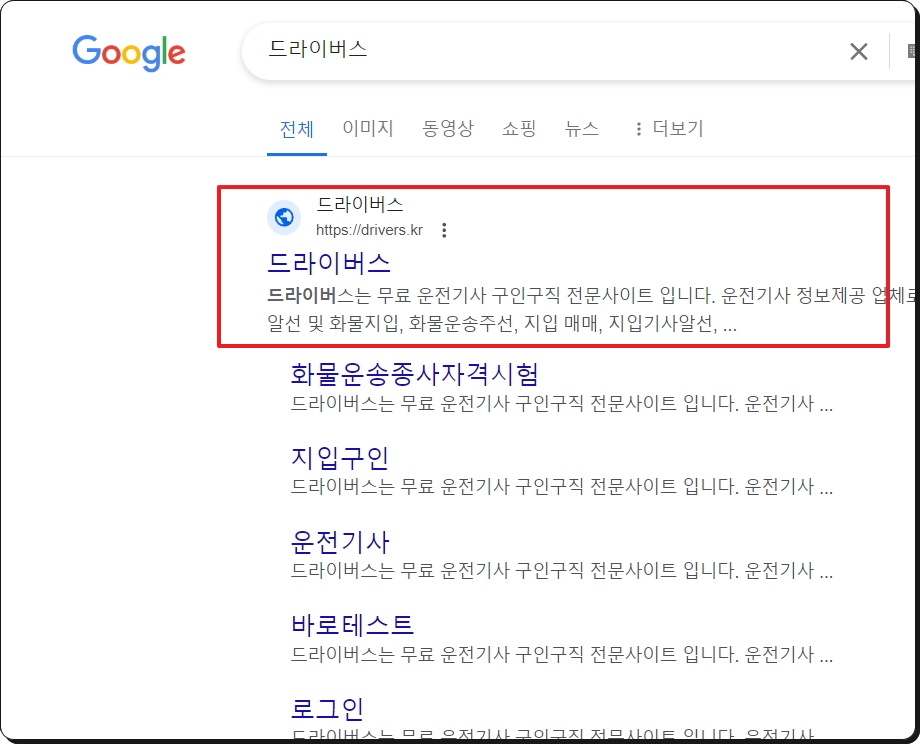Click description snippet starting 드라이버스는 무료 under main result
920x744 pixels.
591,309
